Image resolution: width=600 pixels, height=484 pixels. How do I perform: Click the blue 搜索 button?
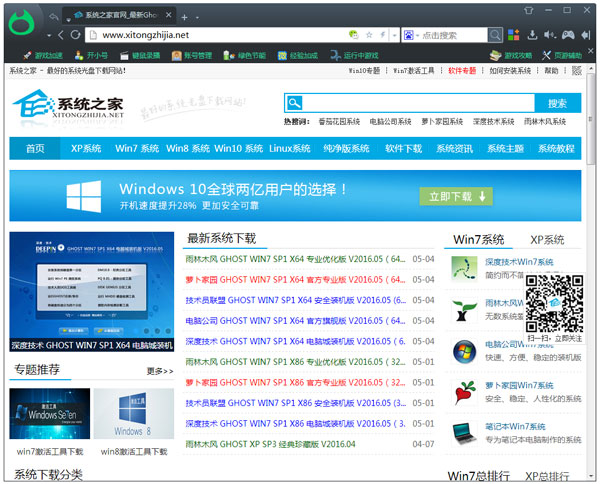pos(557,103)
